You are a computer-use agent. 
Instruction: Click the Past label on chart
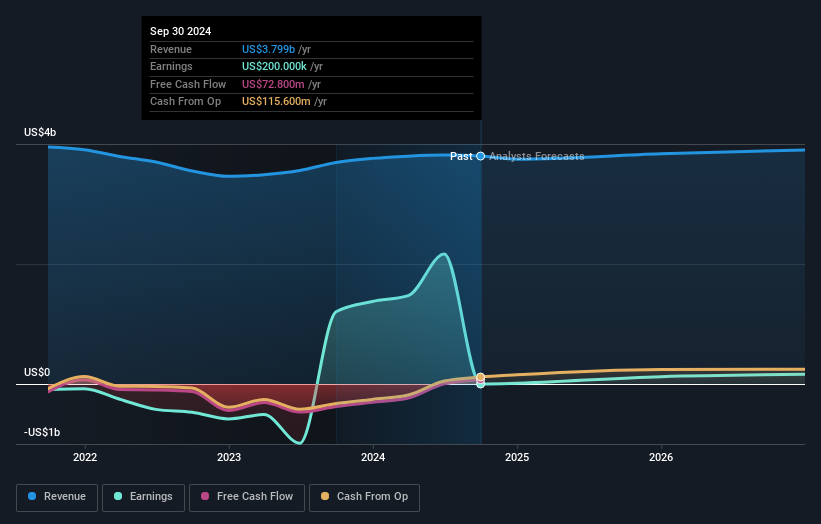[x=461, y=156]
